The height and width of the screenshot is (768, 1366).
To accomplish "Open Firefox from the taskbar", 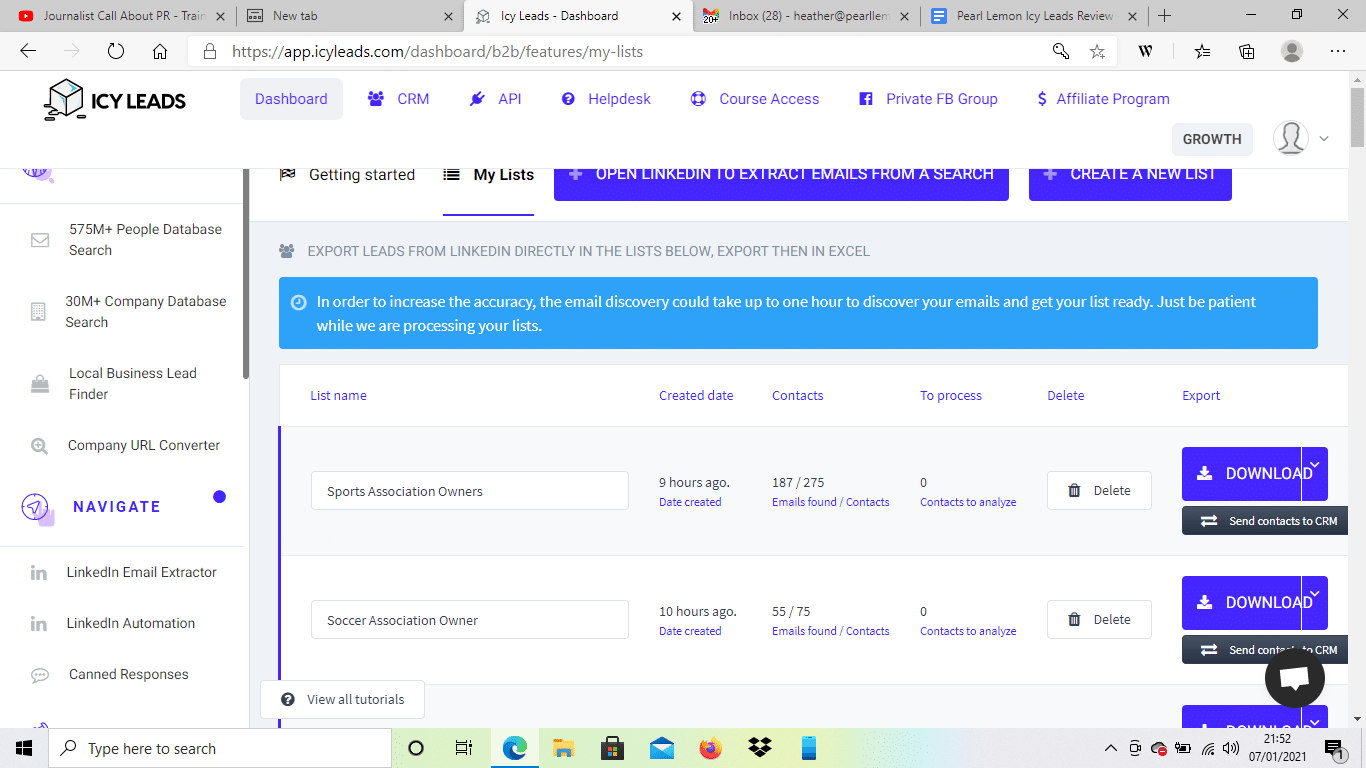I will [711, 748].
